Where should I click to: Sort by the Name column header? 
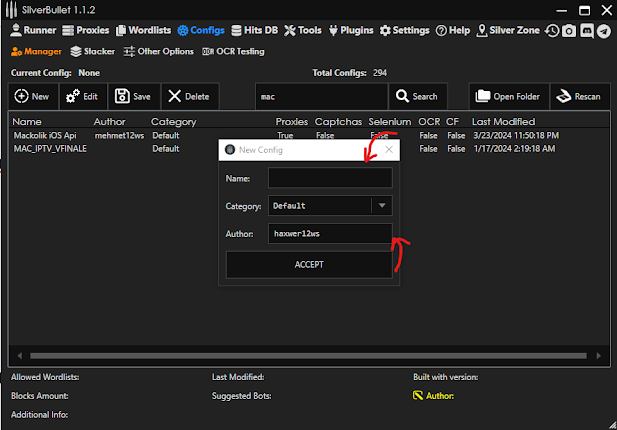[x=27, y=122]
